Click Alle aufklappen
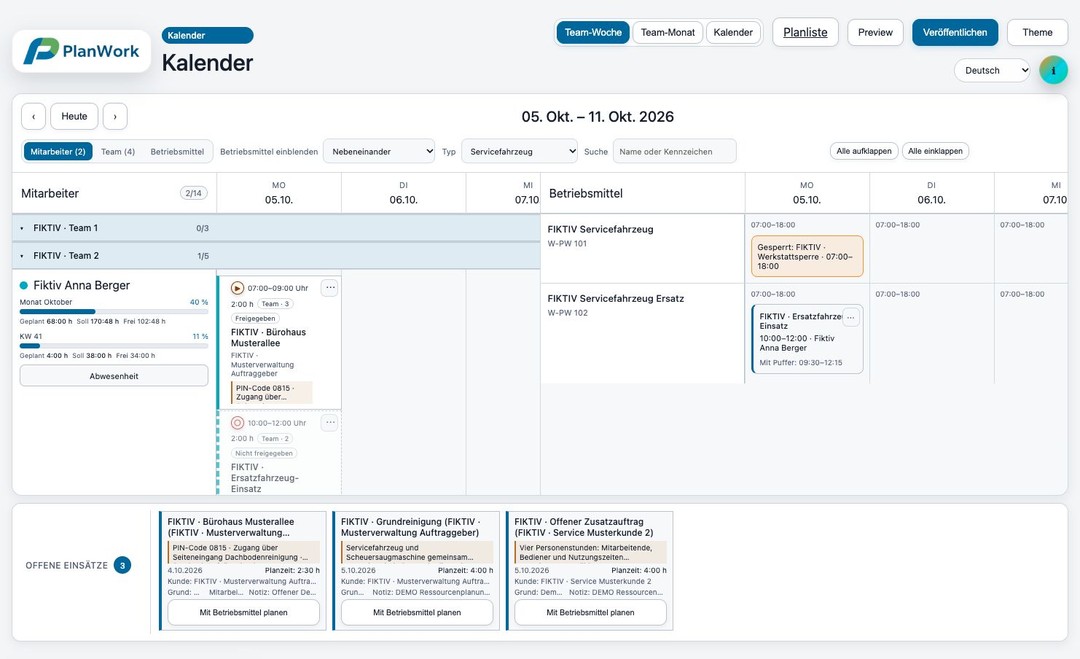 864,151
